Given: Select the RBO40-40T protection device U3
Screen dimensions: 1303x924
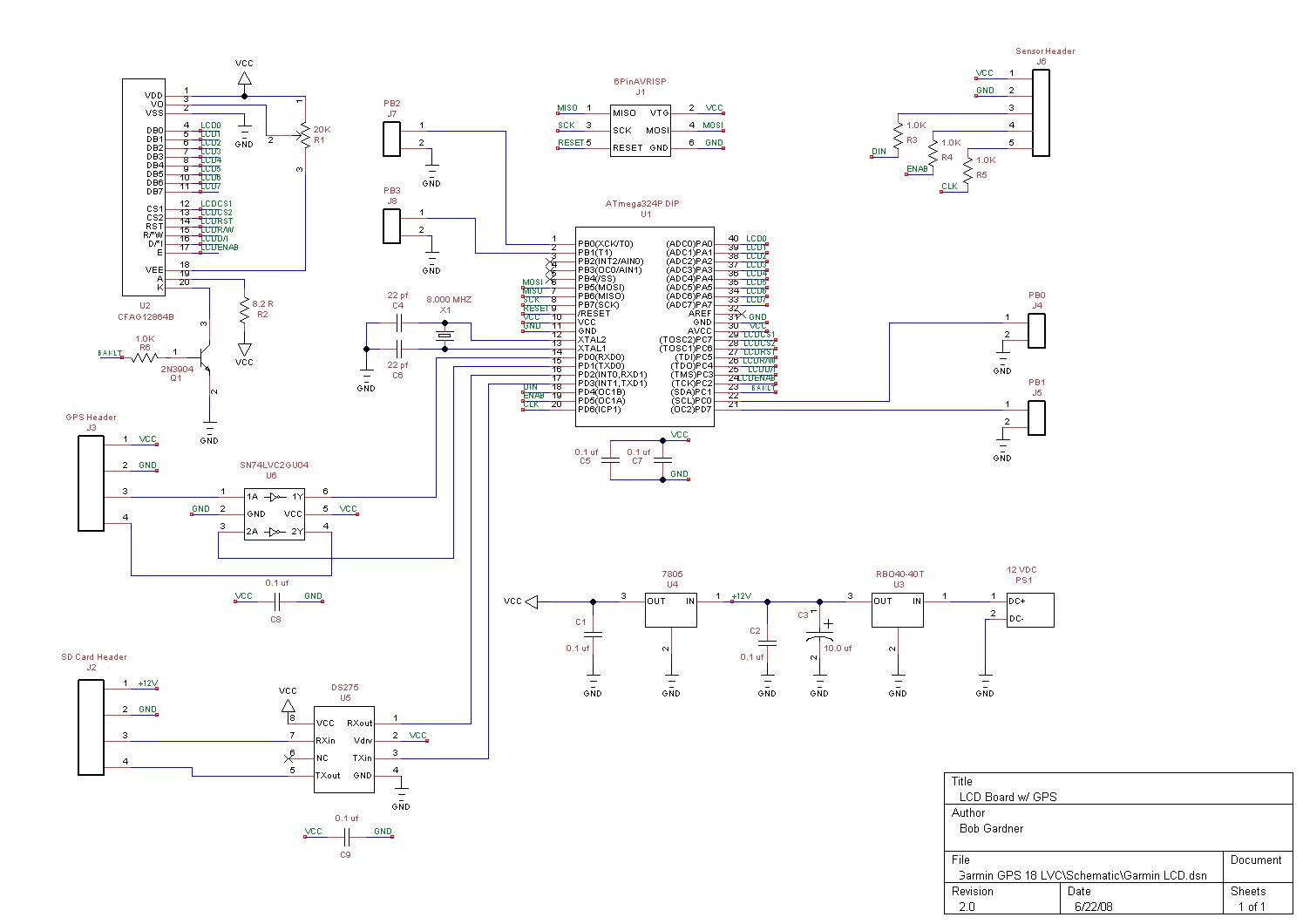Looking at the screenshot, I should pyautogui.click(x=897, y=610).
